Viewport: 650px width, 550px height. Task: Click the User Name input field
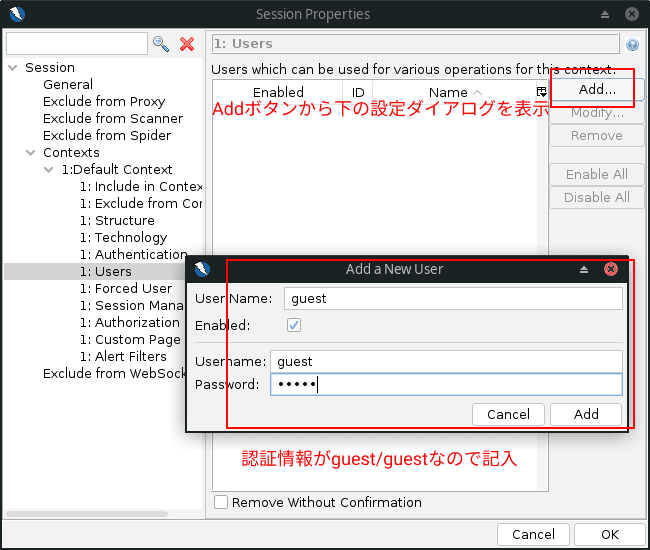[453, 299]
